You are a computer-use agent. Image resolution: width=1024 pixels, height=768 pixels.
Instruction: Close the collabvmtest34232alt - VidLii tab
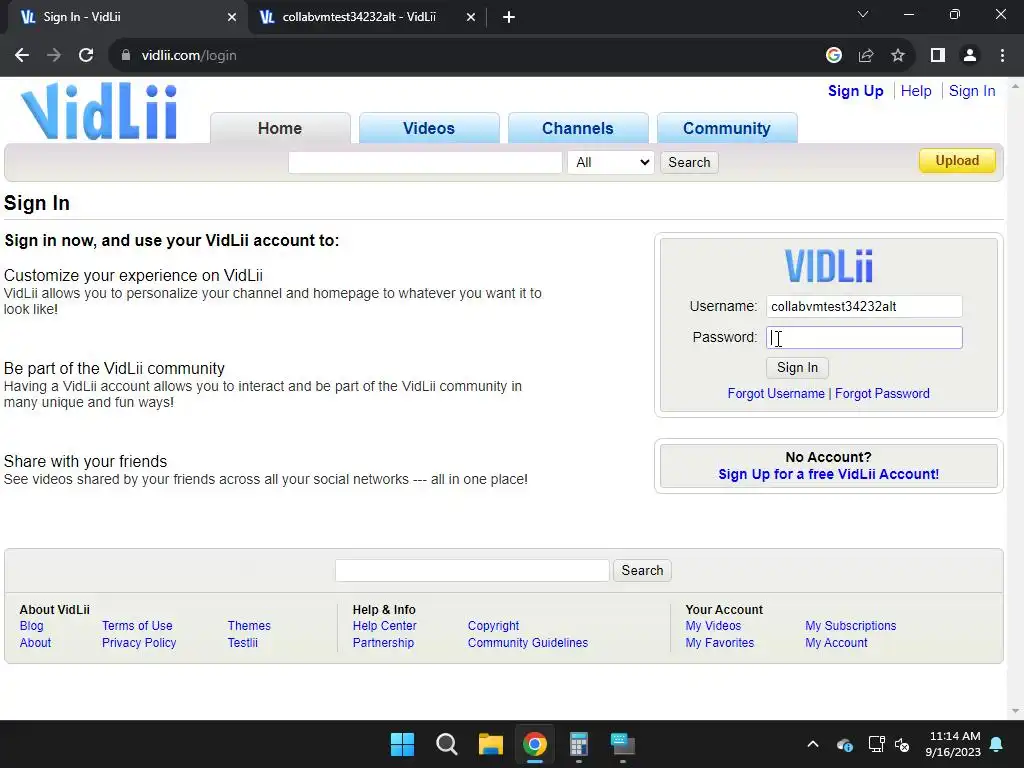pos(471,17)
